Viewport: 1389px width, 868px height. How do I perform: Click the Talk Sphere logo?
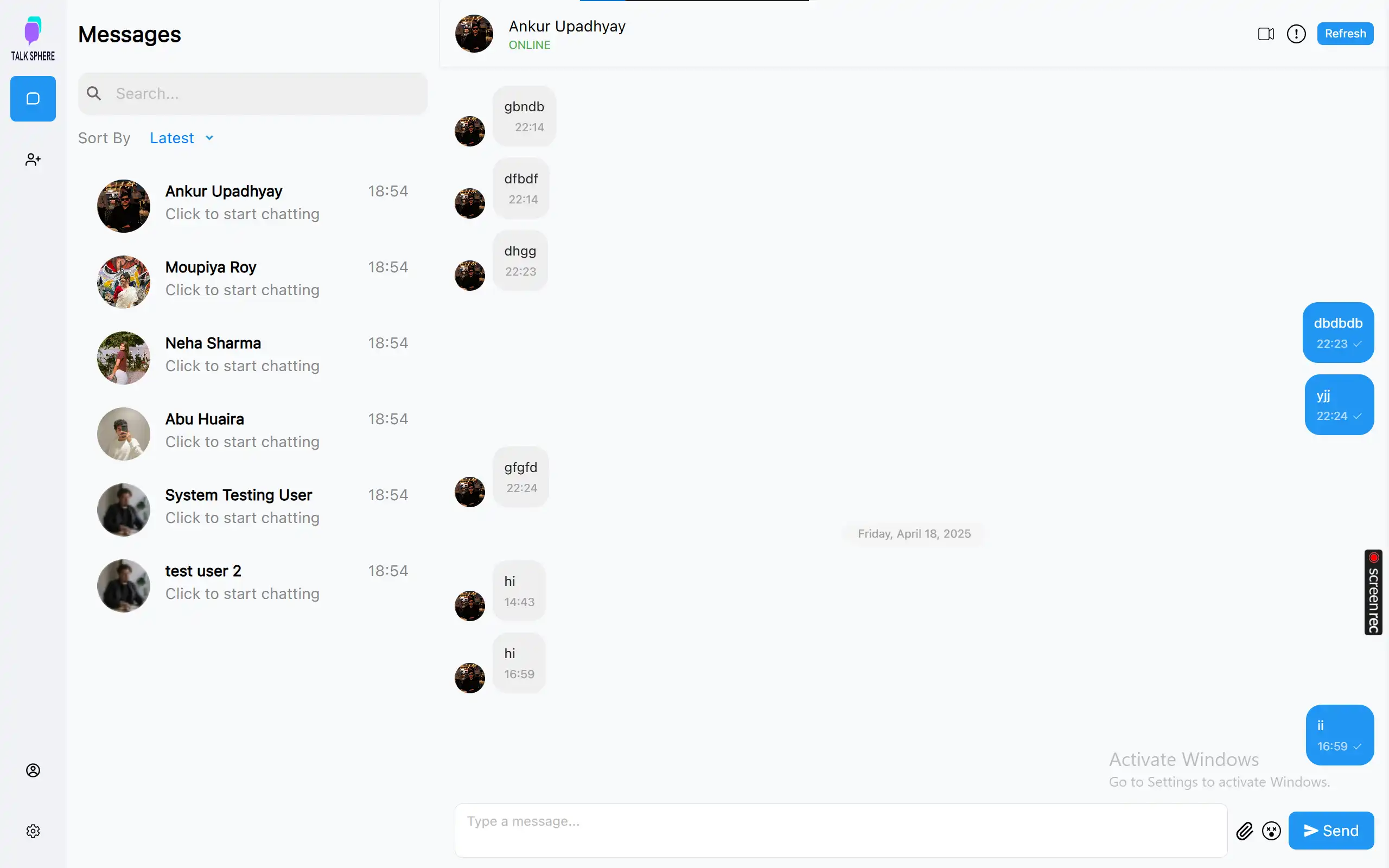33,39
